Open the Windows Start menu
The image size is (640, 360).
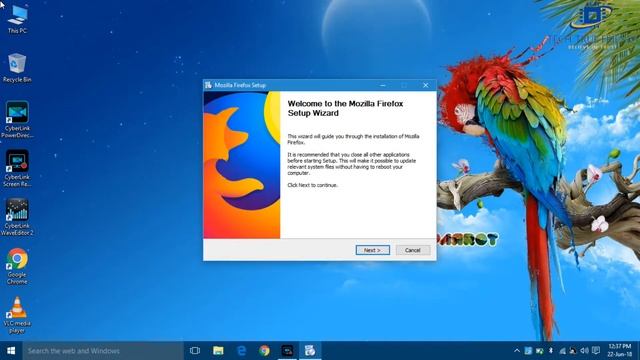(x=11, y=351)
